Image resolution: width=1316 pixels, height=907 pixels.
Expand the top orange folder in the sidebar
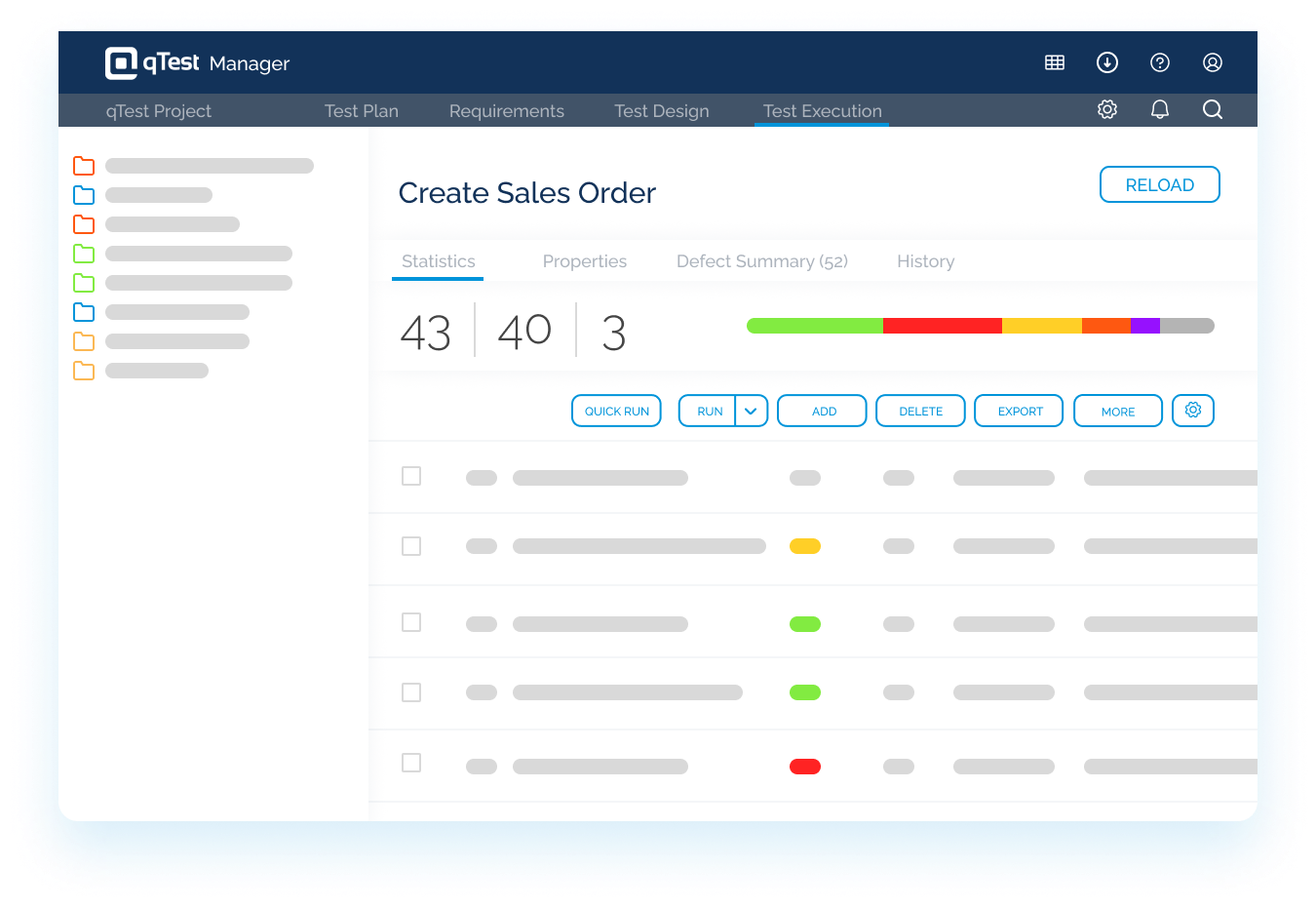[83, 166]
